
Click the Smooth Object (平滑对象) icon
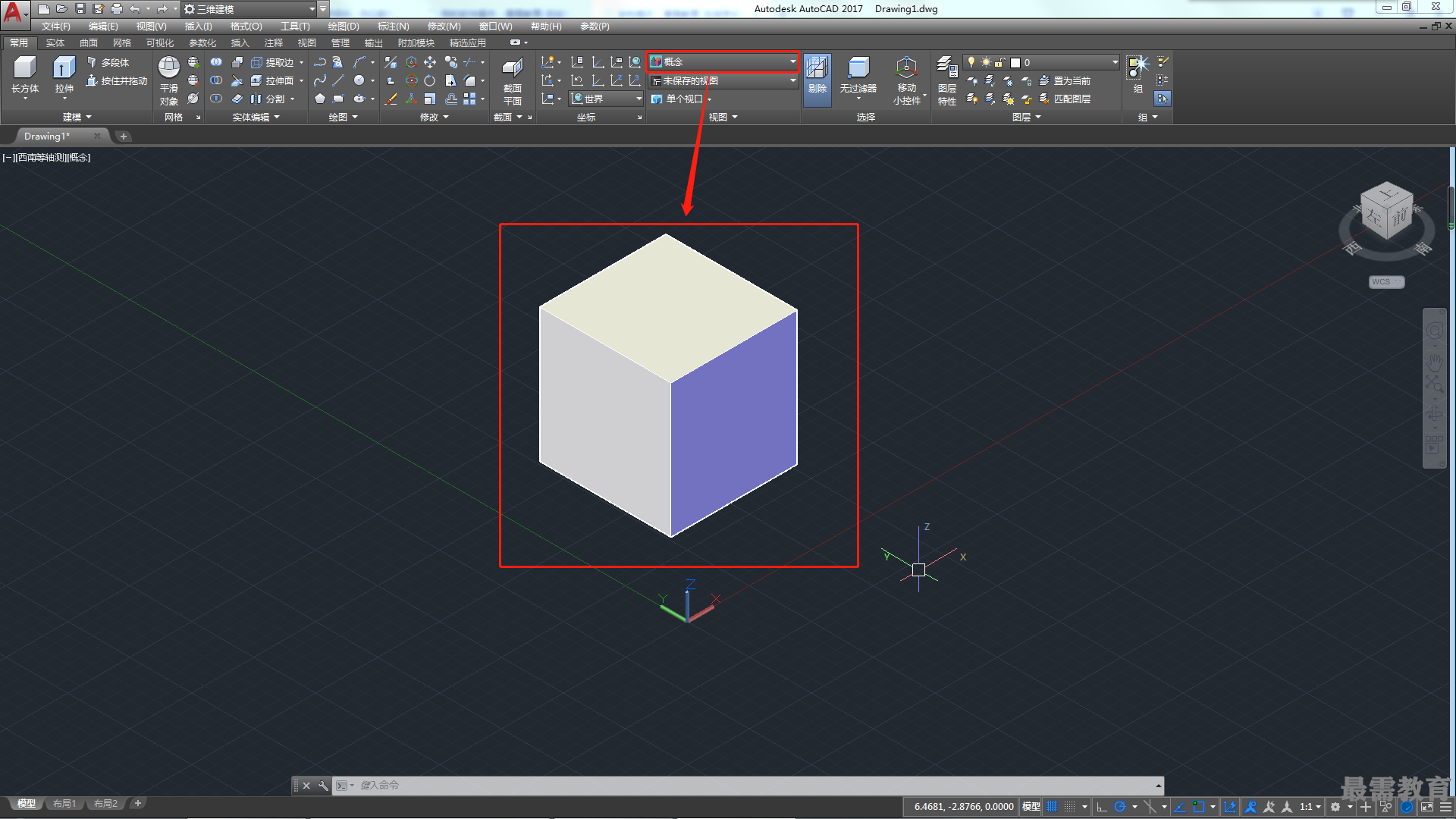169,80
